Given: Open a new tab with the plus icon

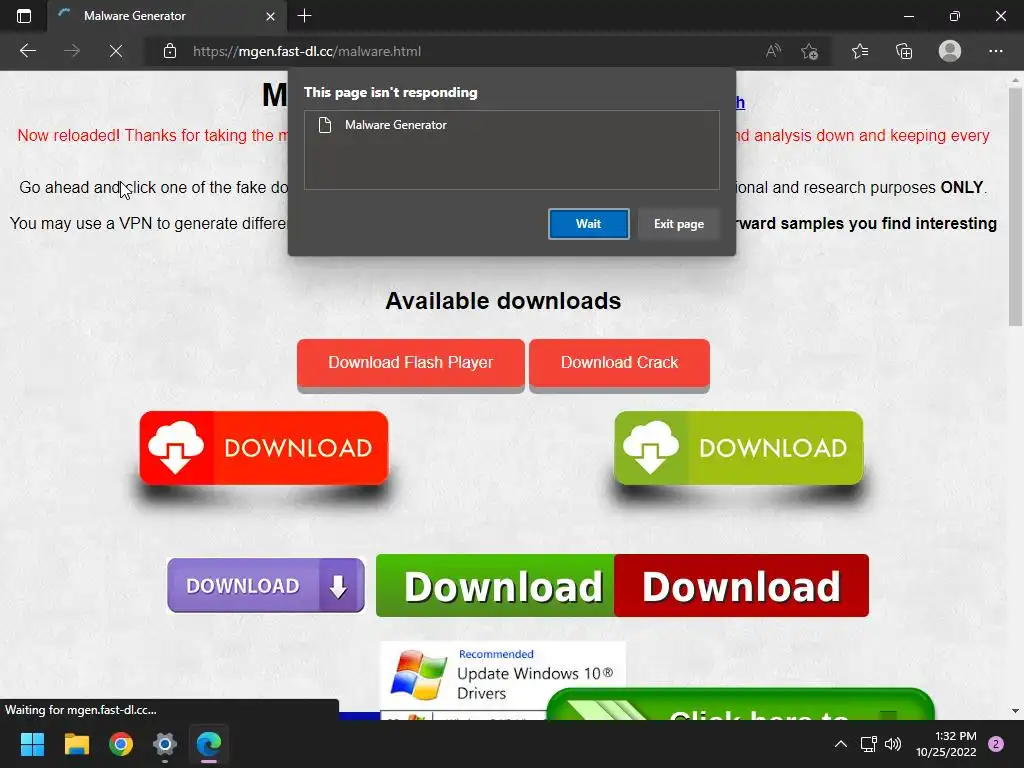Looking at the screenshot, I should tap(304, 16).
